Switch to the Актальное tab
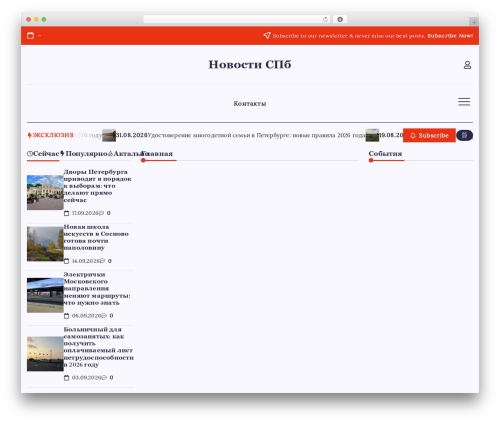The height and width of the screenshot is (423, 500). [127, 154]
